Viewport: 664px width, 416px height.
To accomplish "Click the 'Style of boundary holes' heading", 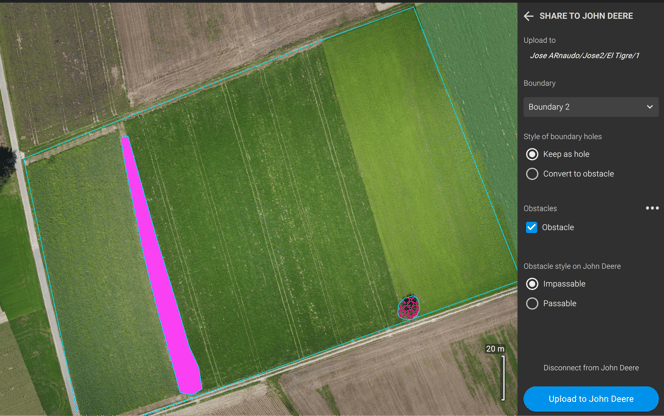I will pos(563,136).
